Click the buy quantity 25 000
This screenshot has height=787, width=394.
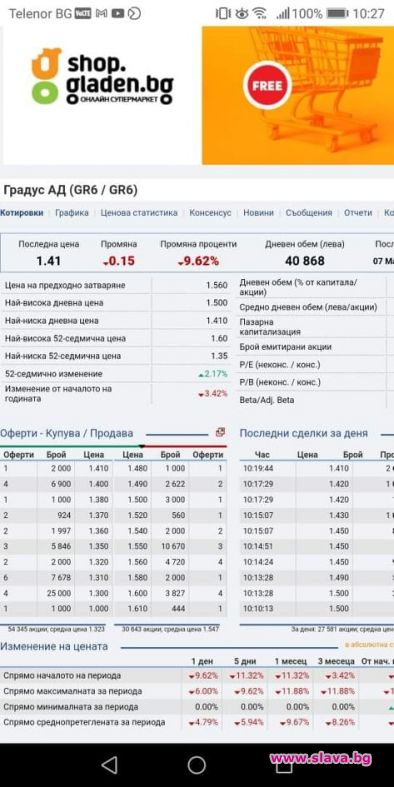click(59, 593)
